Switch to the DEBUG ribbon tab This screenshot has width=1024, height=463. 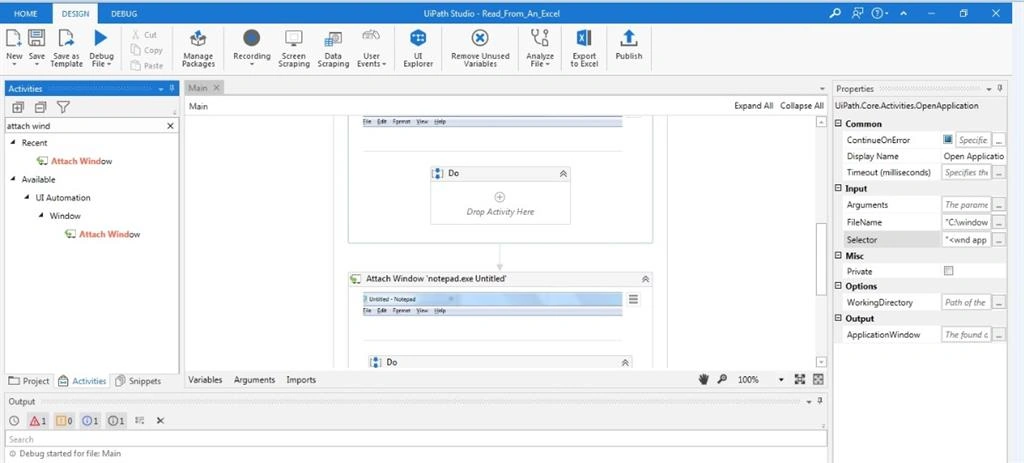[x=124, y=13]
